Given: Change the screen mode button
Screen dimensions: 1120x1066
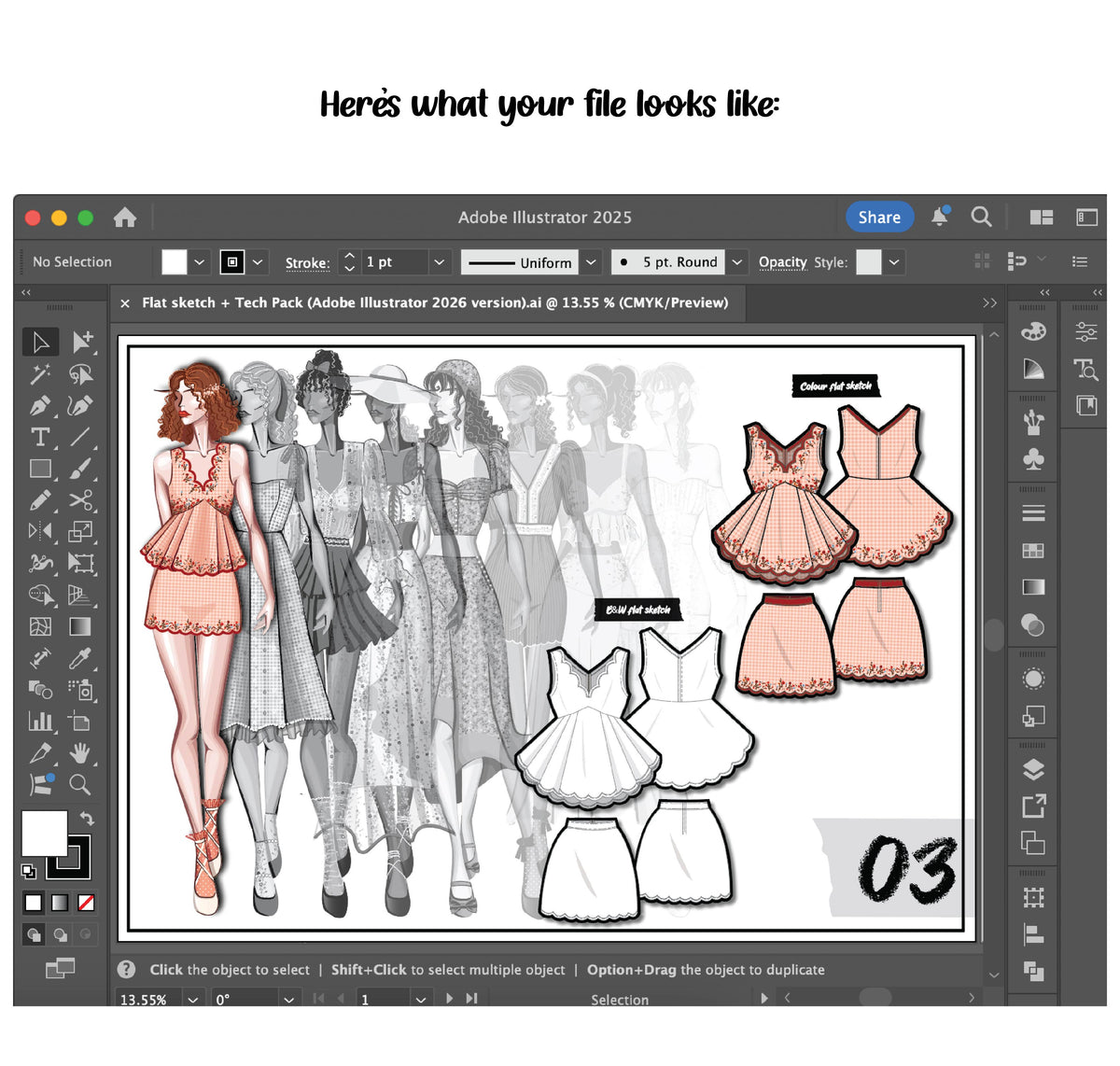Looking at the screenshot, I should [x=60, y=968].
